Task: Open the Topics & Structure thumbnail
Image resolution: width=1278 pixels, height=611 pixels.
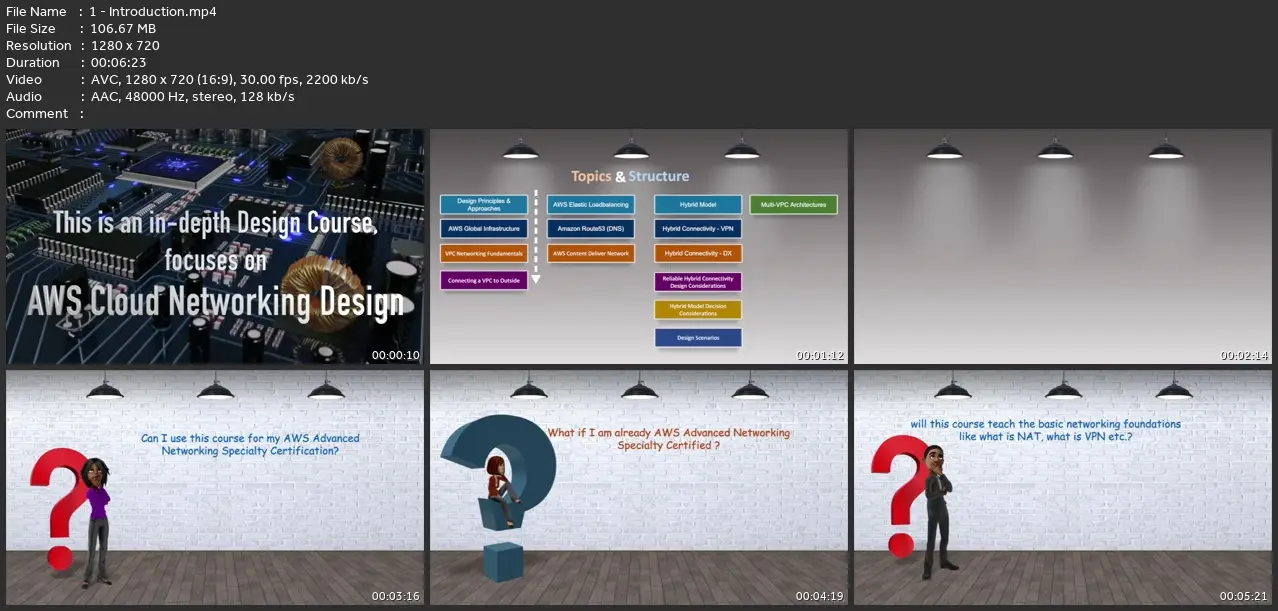Action: (639, 246)
